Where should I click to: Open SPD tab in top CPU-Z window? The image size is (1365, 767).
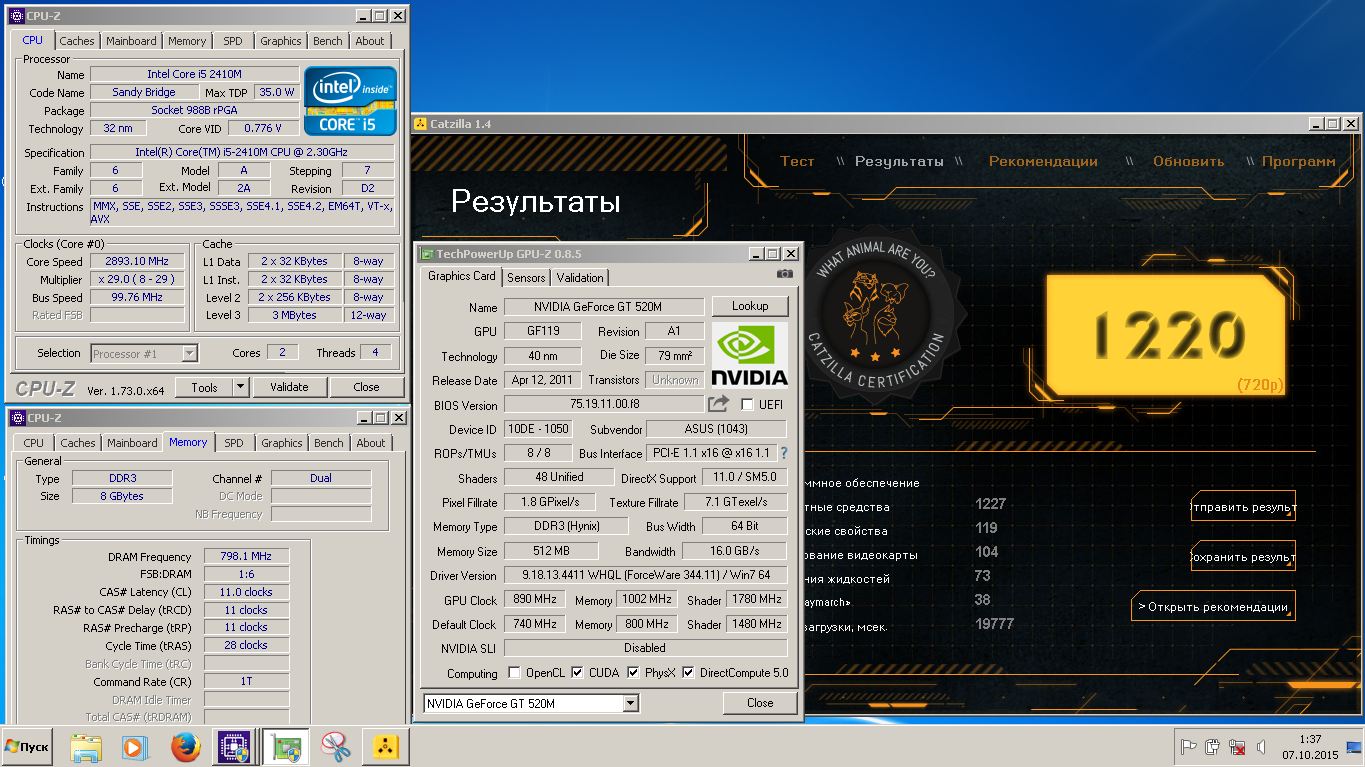(x=232, y=41)
